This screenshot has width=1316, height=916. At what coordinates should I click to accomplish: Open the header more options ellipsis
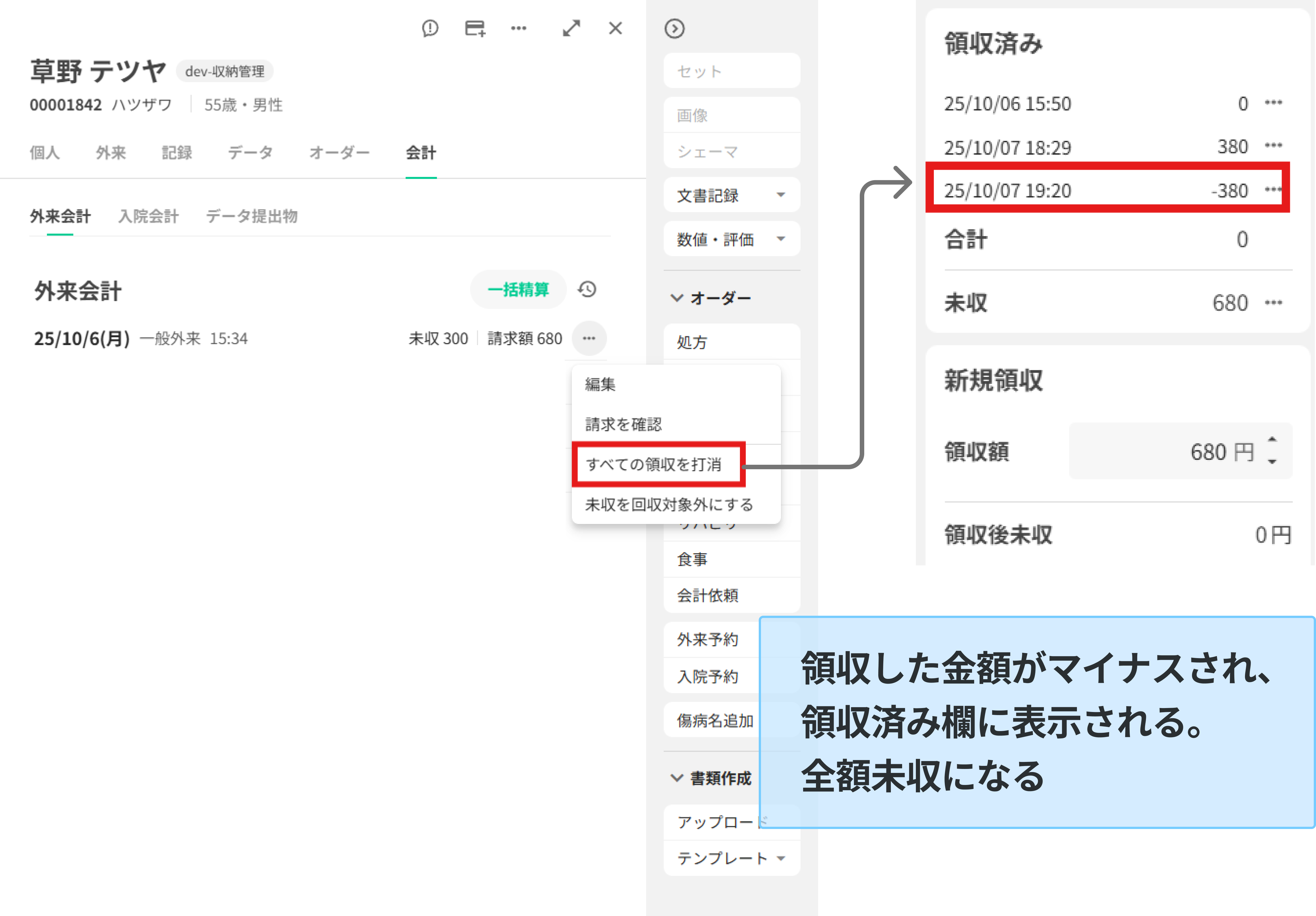[x=519, y=28]
